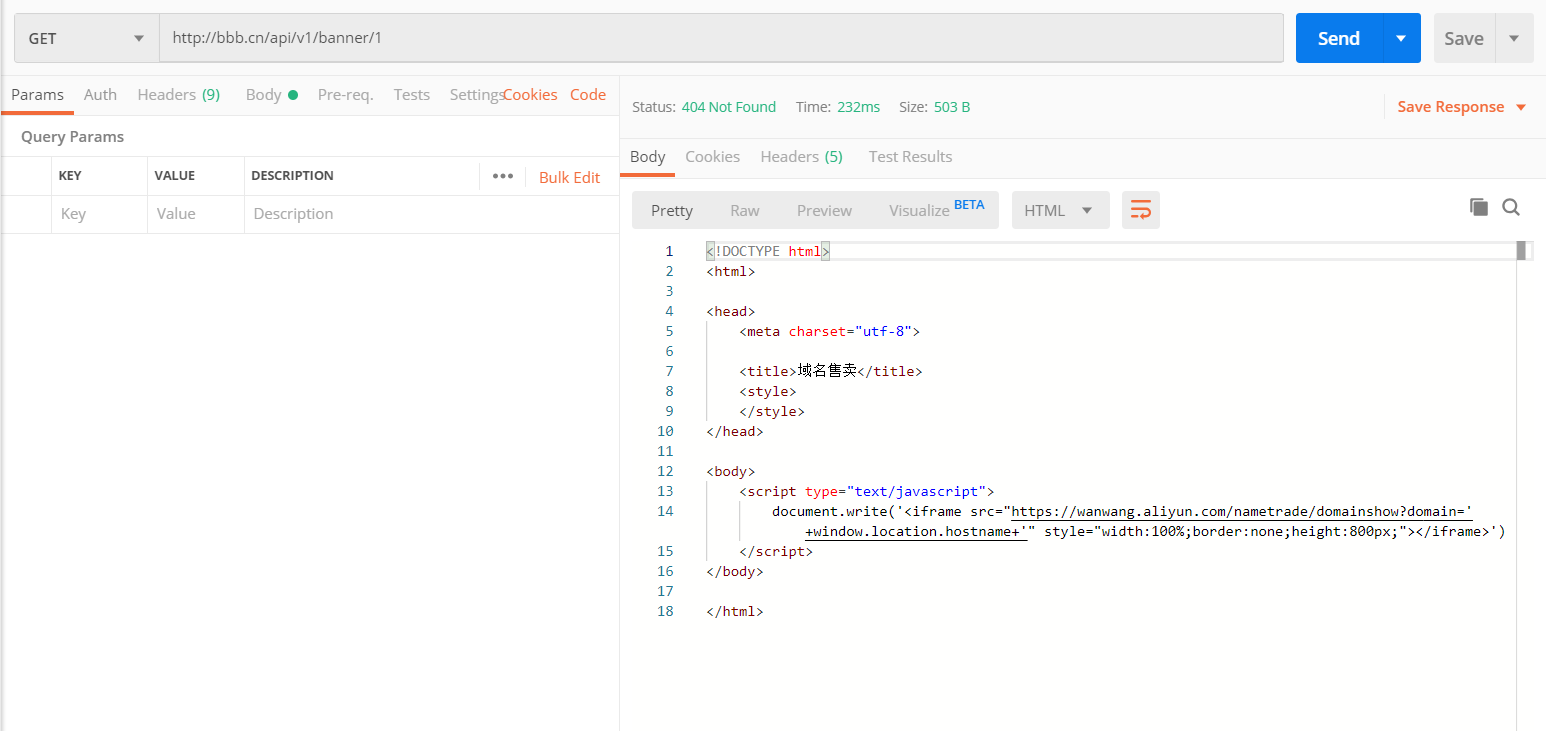The image size is (1546, 731).
Task: Click the Query Params heading
Action: [72, 137]
